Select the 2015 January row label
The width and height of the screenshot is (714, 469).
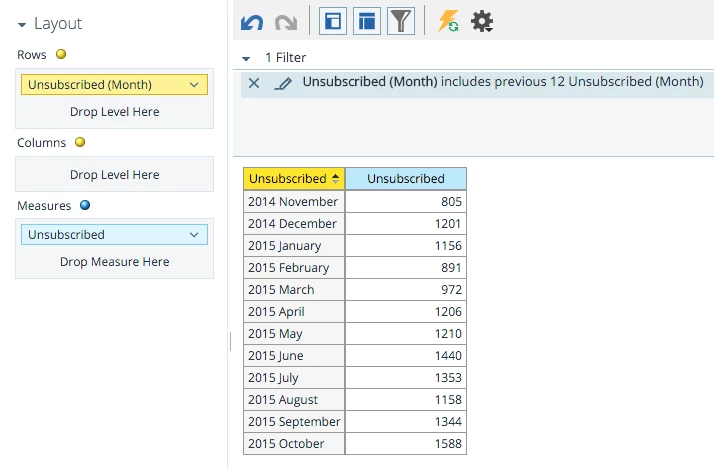click(x=294, y=245)
